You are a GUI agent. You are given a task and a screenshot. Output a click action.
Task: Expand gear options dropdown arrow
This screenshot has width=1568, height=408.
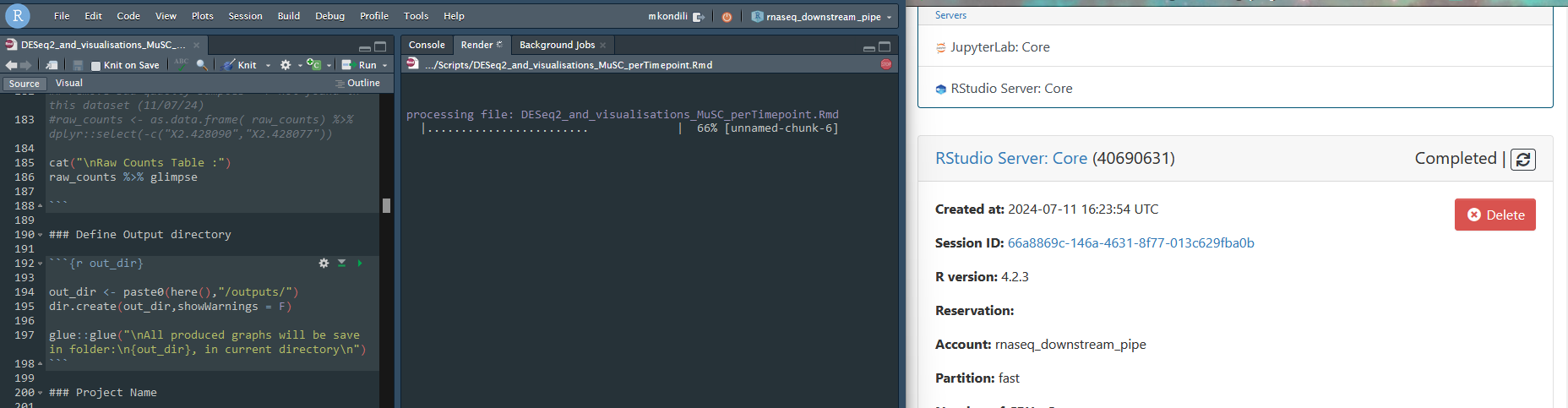[x=300, y=65]
